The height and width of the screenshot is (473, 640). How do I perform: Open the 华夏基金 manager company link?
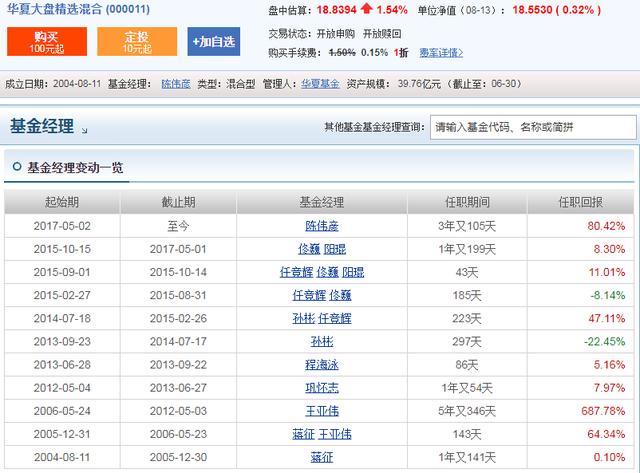coord(320,84)
